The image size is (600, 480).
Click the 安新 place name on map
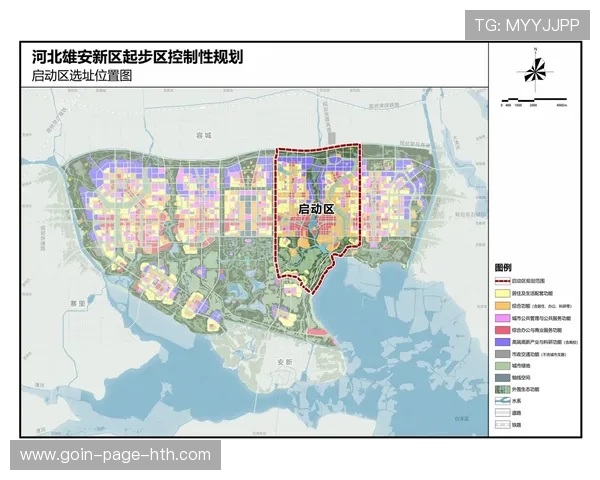(x=285, y=359)
